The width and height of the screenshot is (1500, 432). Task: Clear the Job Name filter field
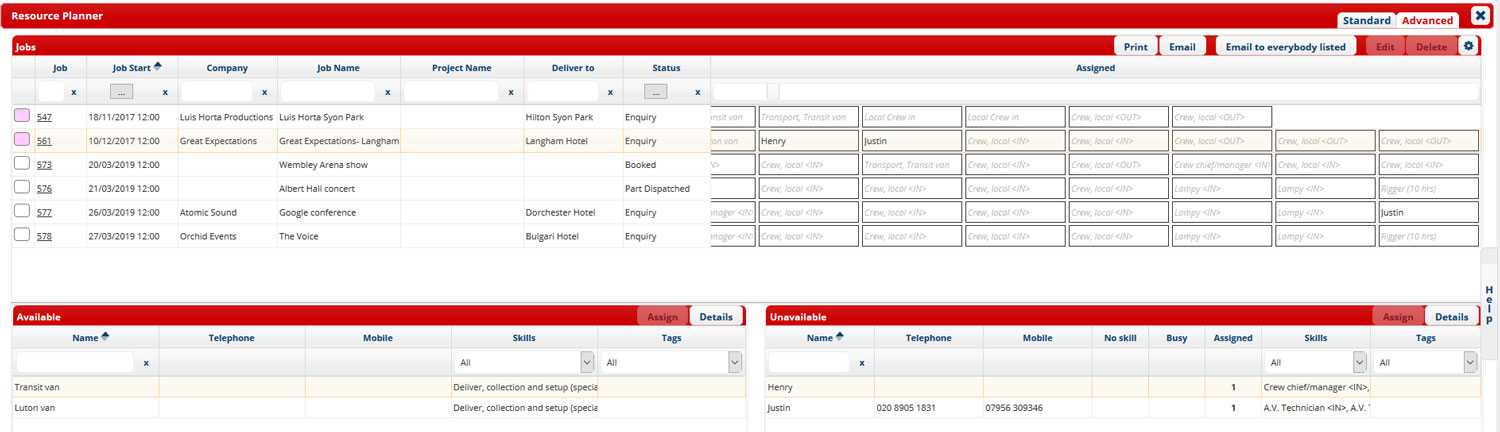tap(387, 92)
